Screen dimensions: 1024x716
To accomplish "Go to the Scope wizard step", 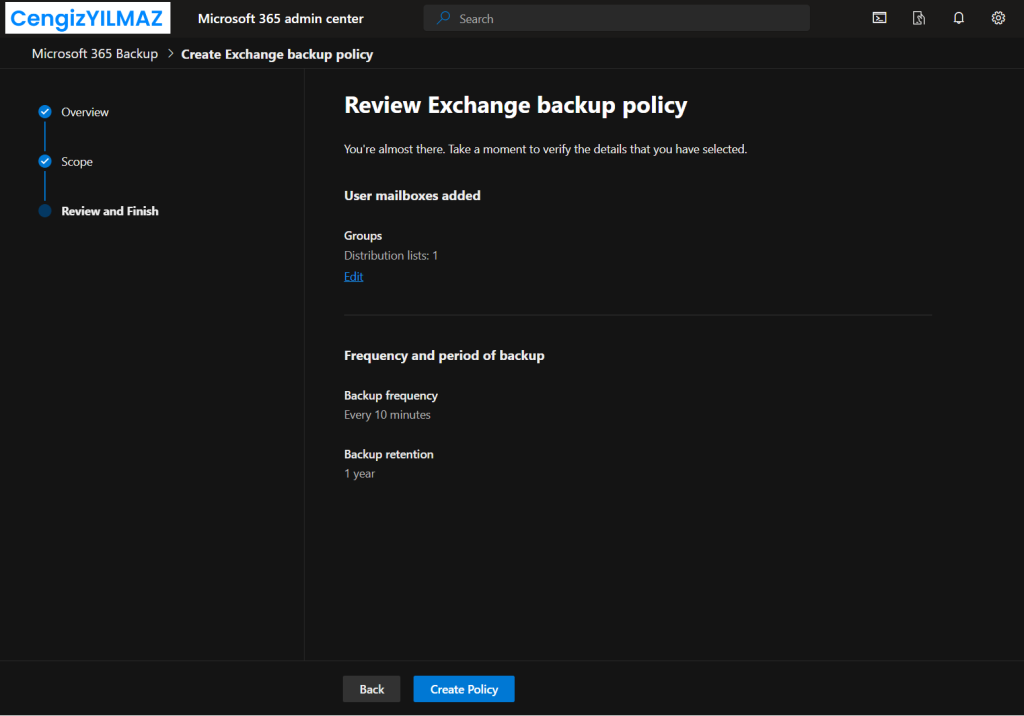I will coord(77,162).
